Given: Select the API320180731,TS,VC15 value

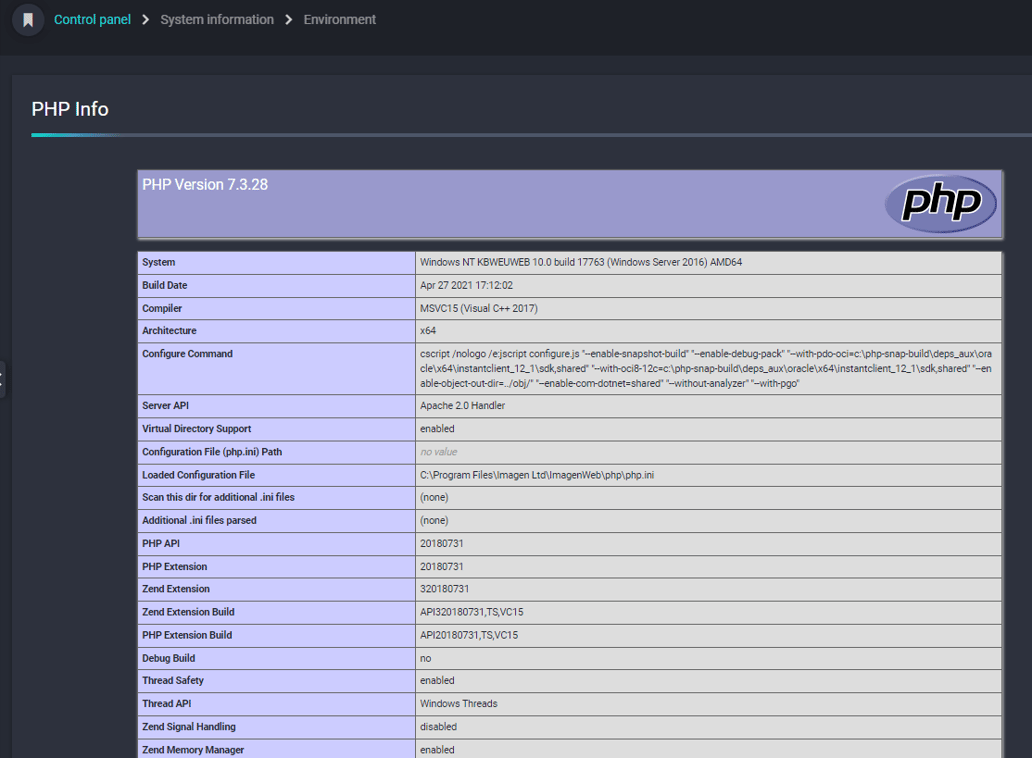Looking at the screenshot, I should point(472,612).
